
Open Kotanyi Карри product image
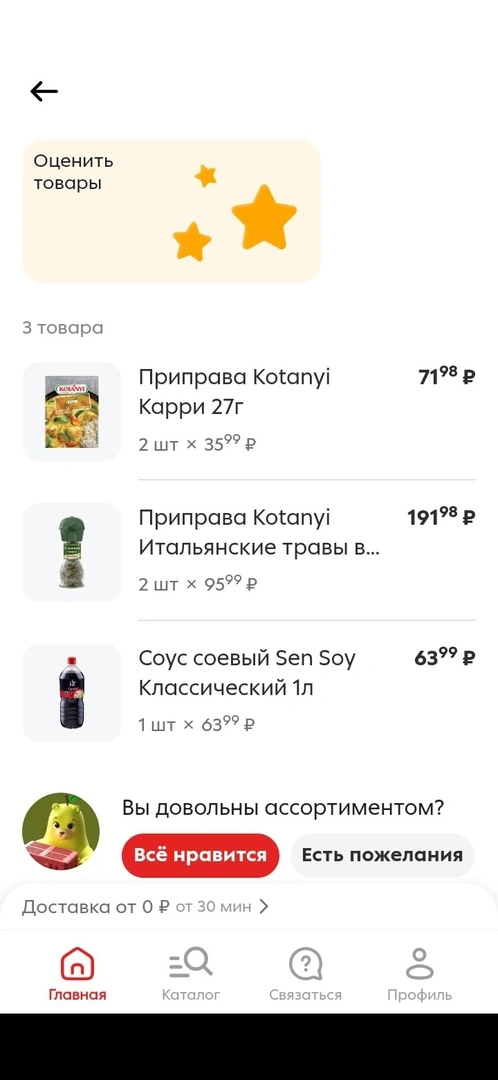[72, 412]
